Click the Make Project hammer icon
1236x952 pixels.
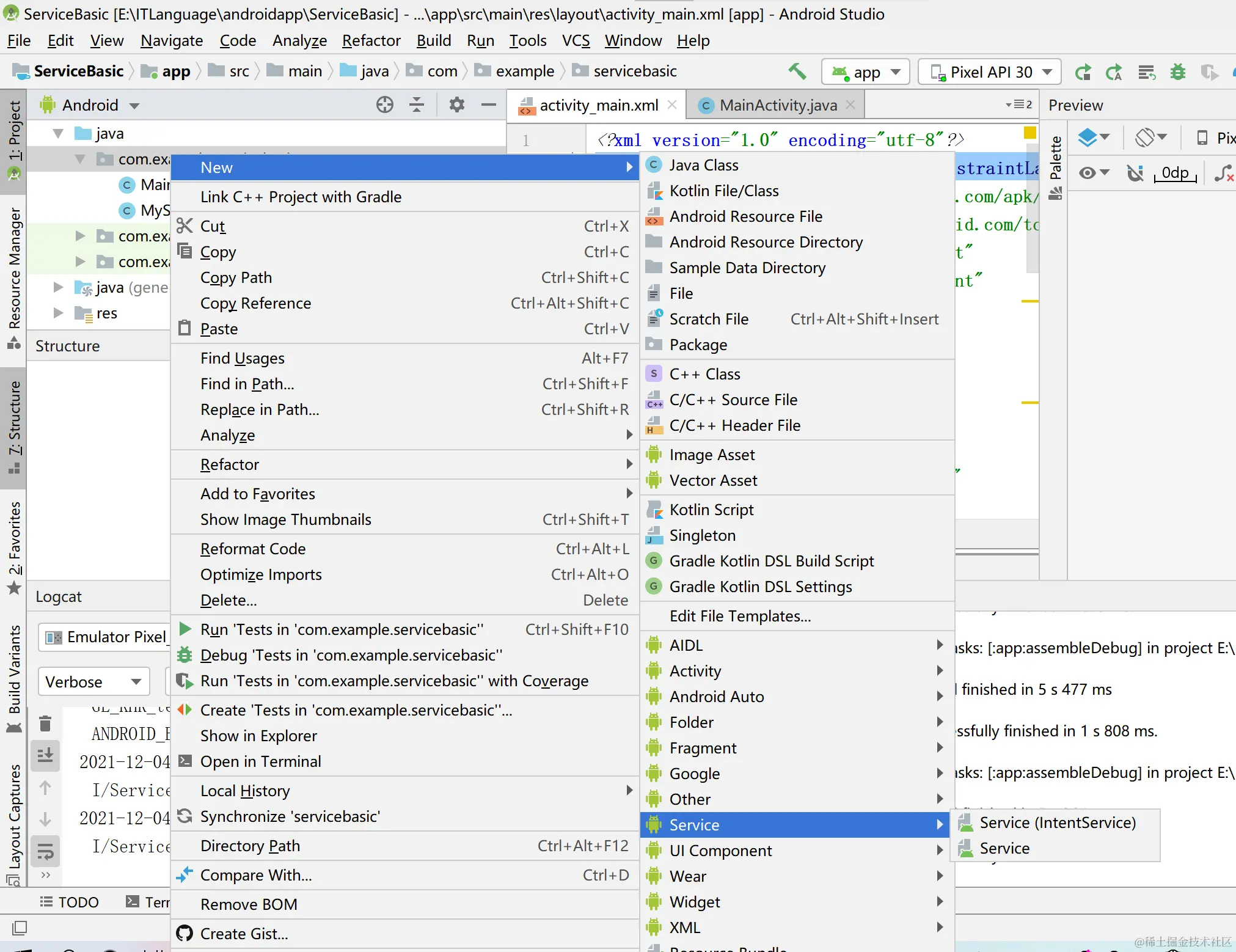(797, 71)
